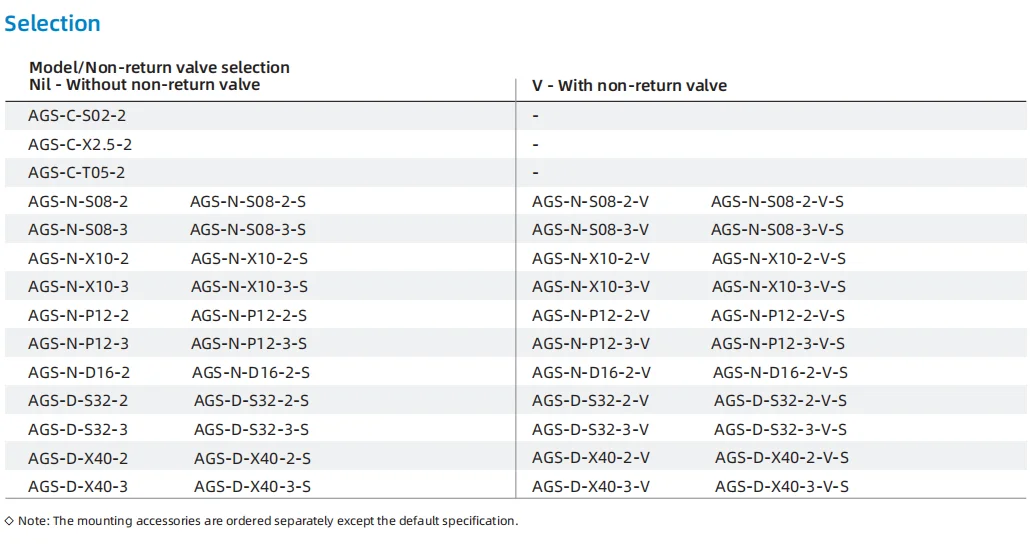Viewport: 1030px width, 544px height.
Task: Click AGS-N-X10-2-V-S model code
Action: [x=778, y=258]
